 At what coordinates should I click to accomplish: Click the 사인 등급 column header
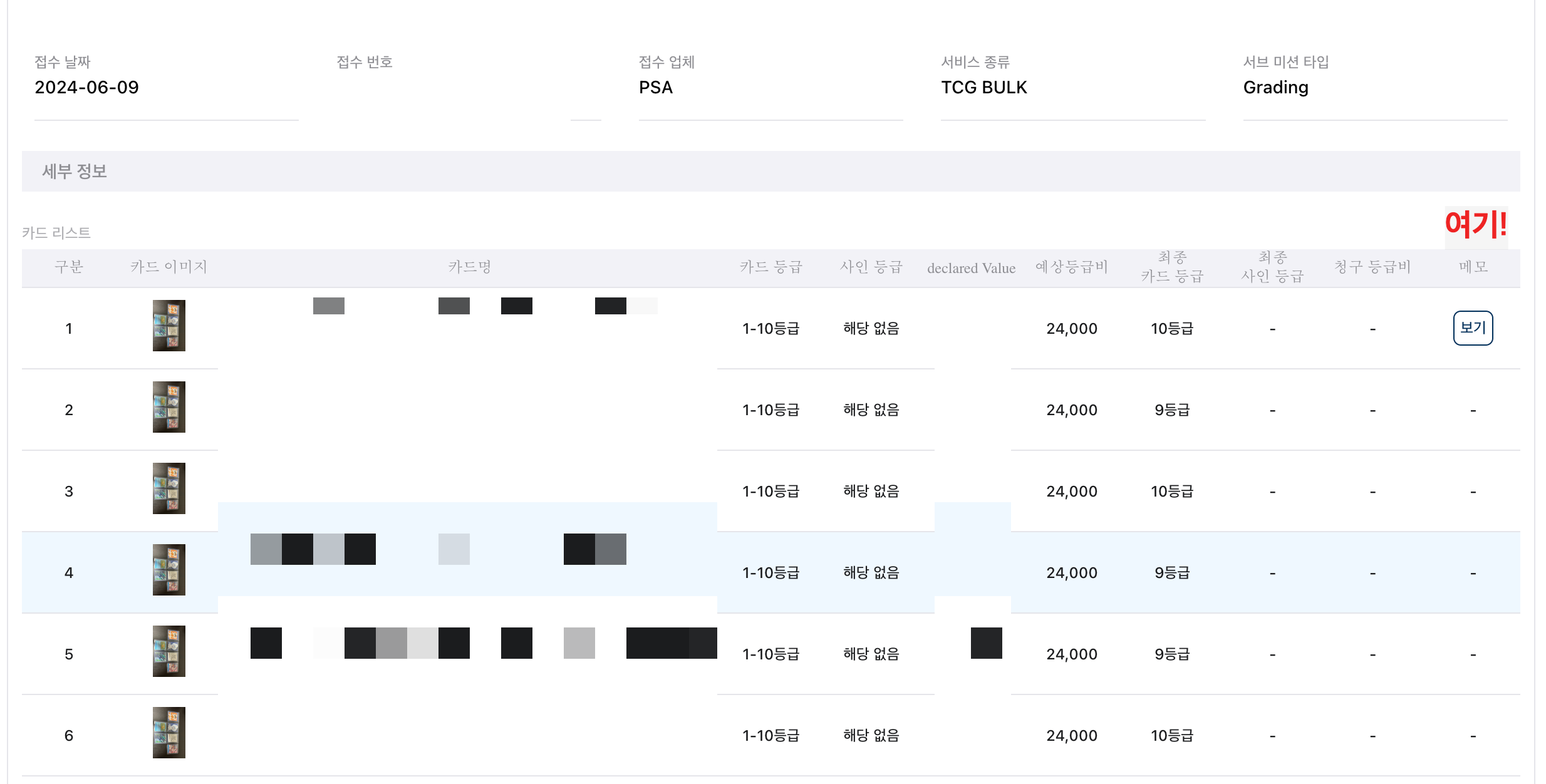pos(871,267)
